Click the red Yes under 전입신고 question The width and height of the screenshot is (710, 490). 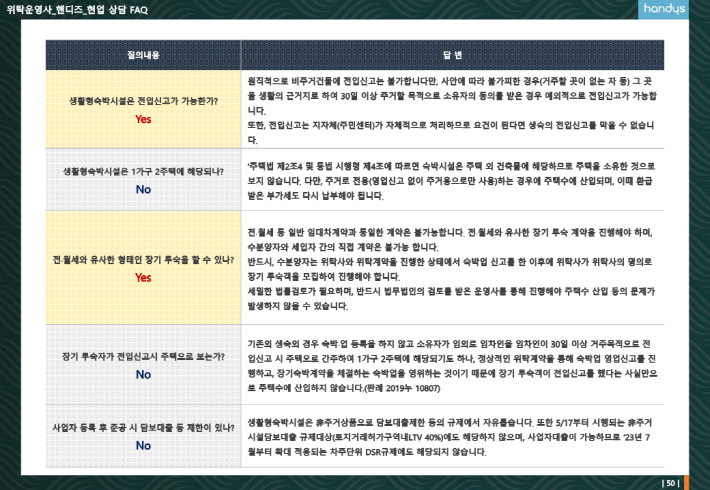pos(143,119)
